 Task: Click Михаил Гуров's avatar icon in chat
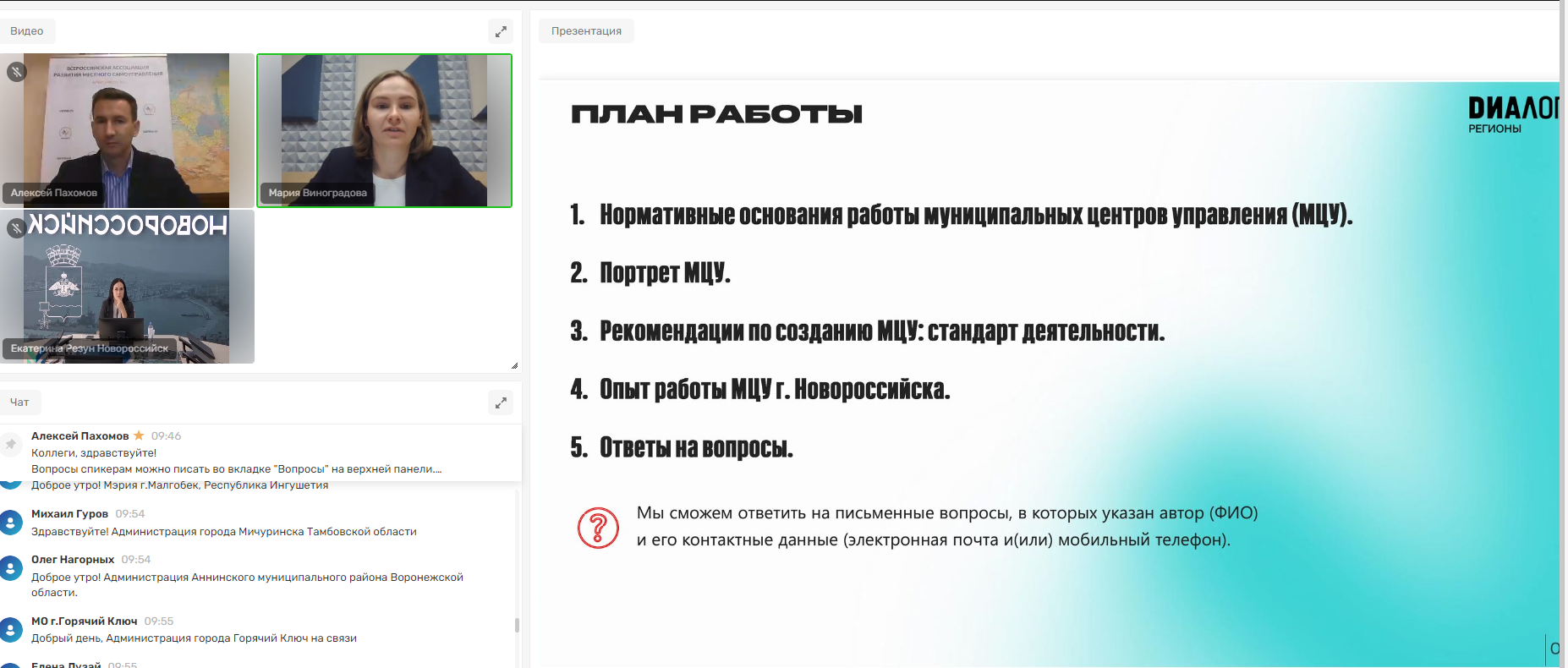coord(11,522)
